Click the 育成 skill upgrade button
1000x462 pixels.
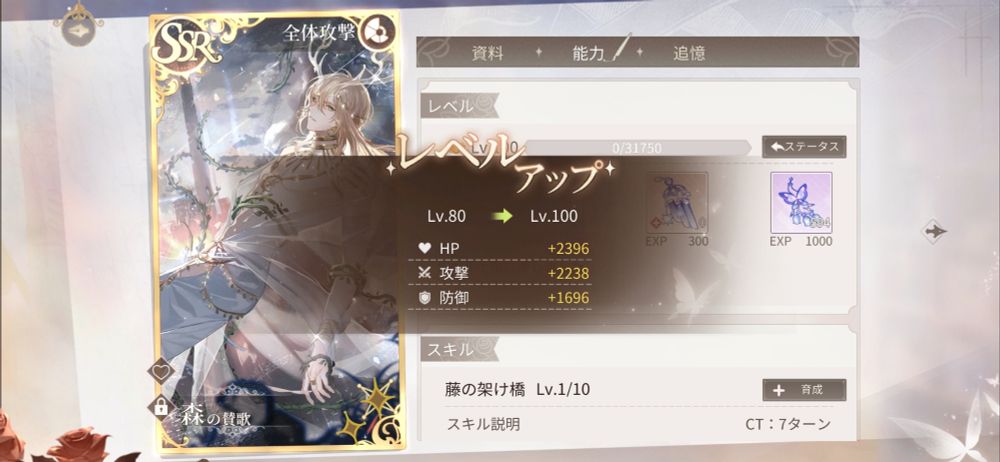click(x=804, y=390)
